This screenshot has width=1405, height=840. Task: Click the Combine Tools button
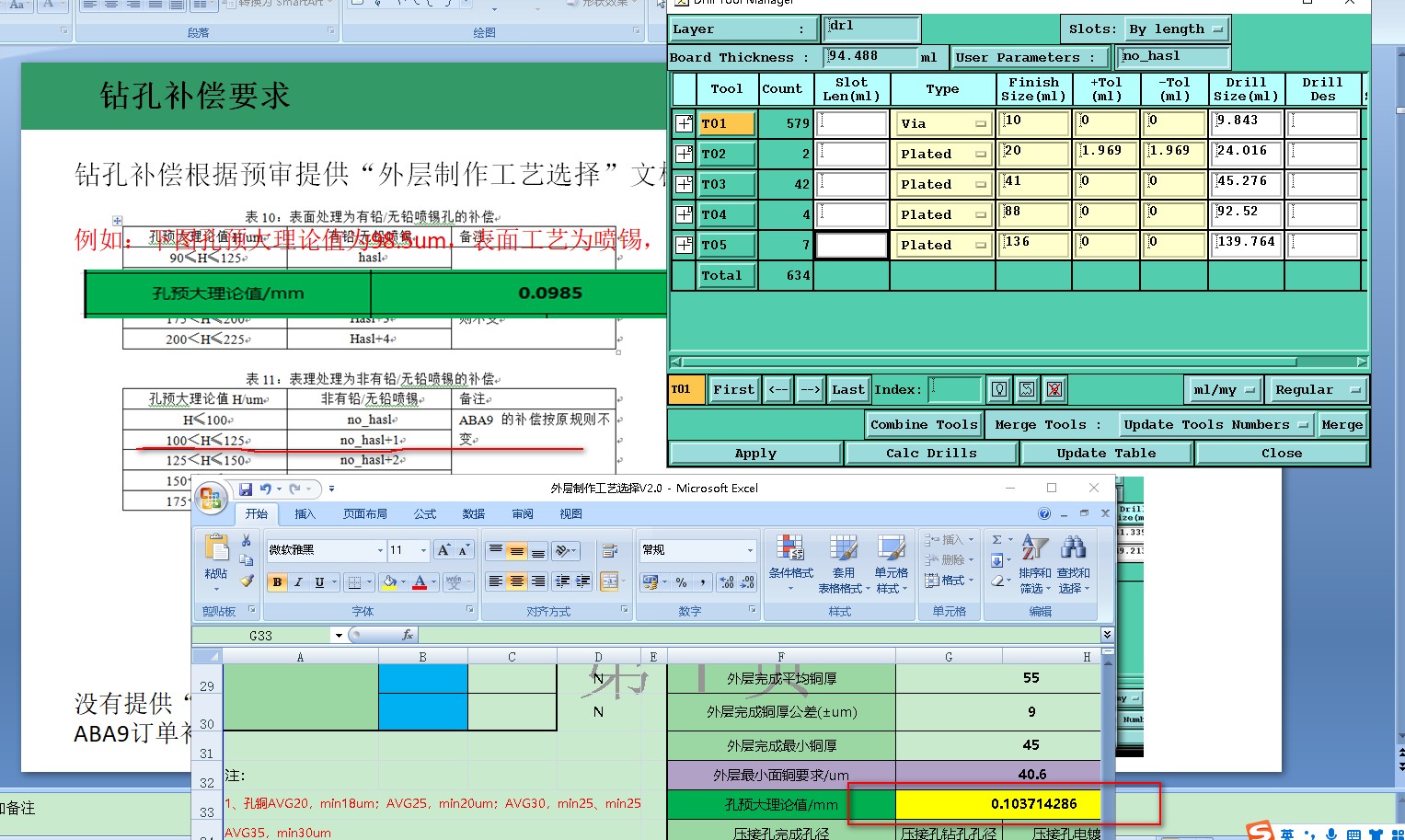924,425
